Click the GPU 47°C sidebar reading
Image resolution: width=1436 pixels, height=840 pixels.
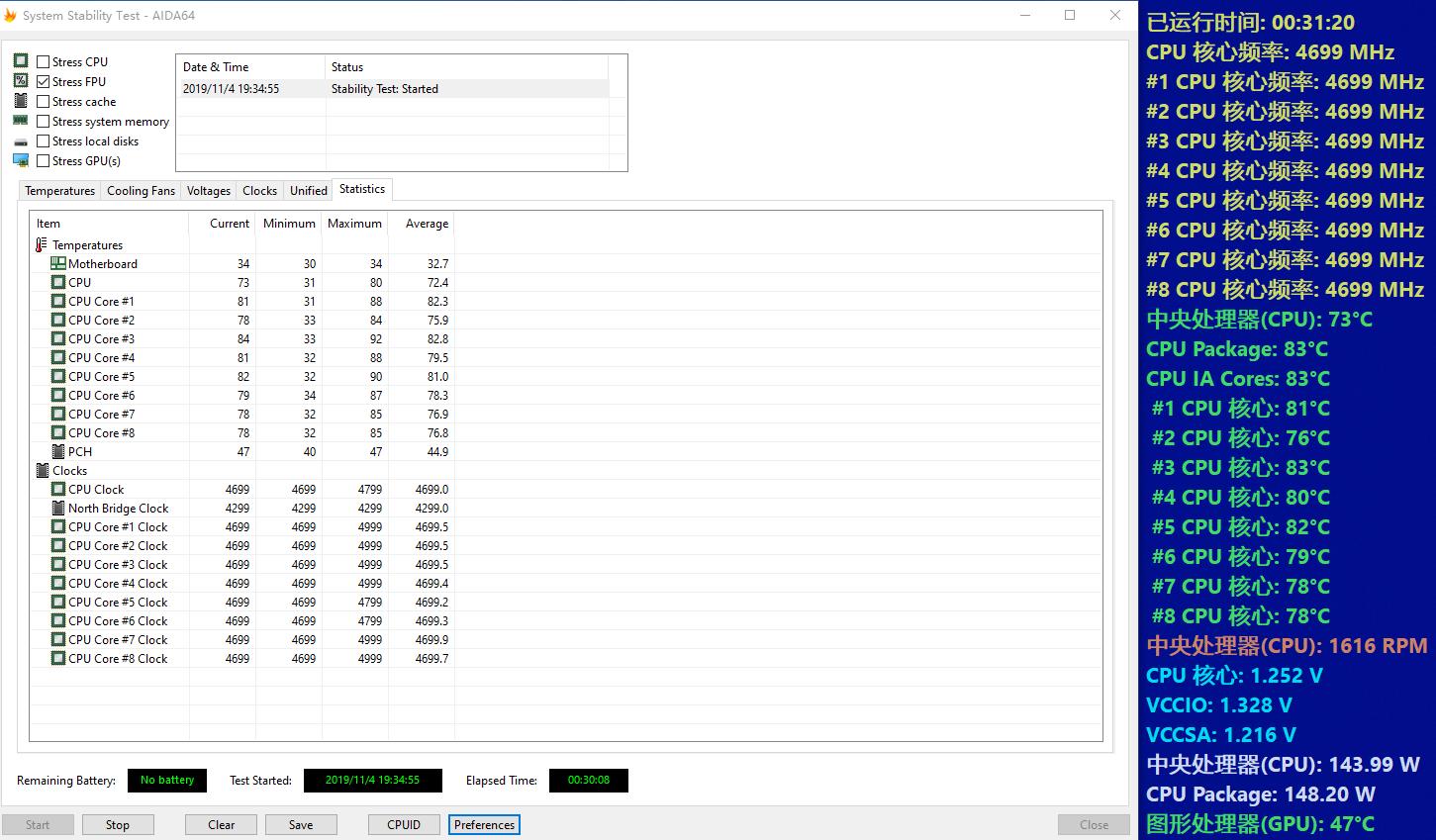click(x=1261, y=824)
